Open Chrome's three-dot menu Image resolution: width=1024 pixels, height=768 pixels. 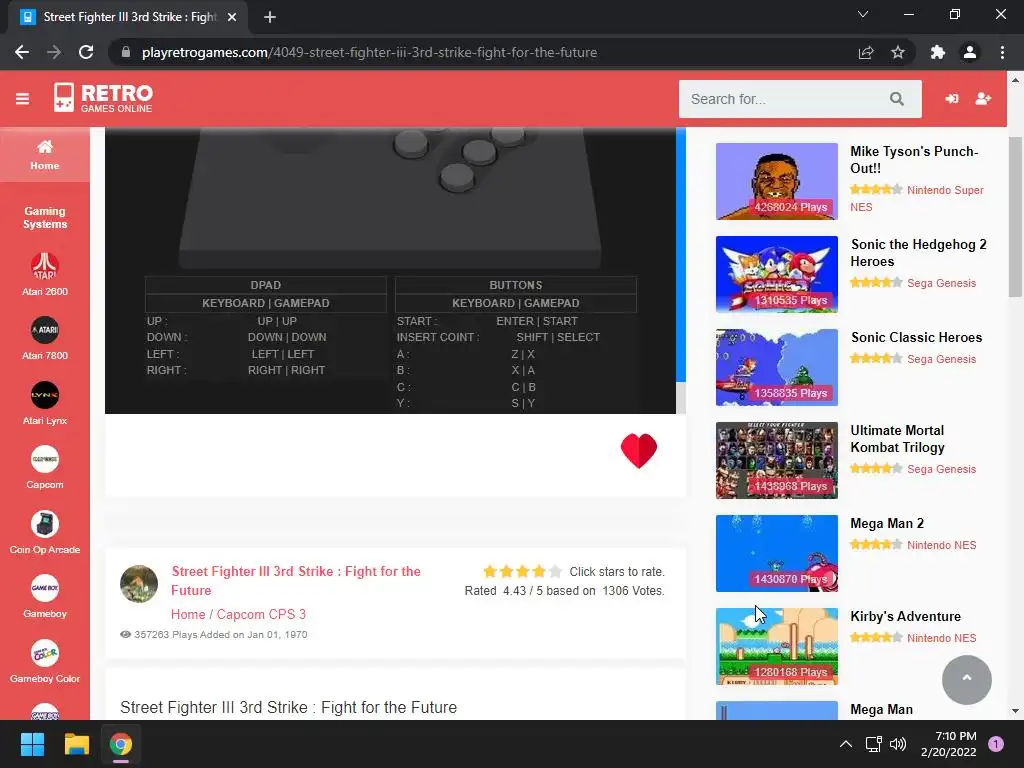(x=1002, y=52)
